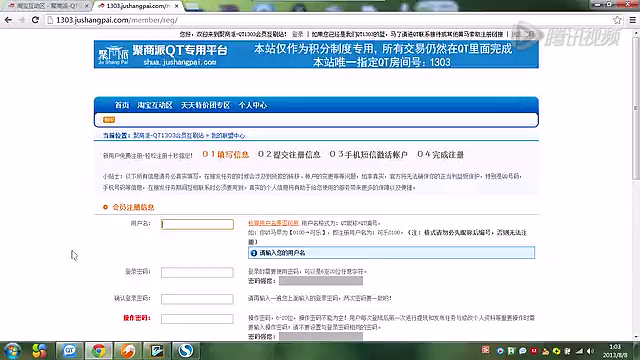Bookmark this page with the star icon
This screenshot has height=360, width=640.
(617, 20)
